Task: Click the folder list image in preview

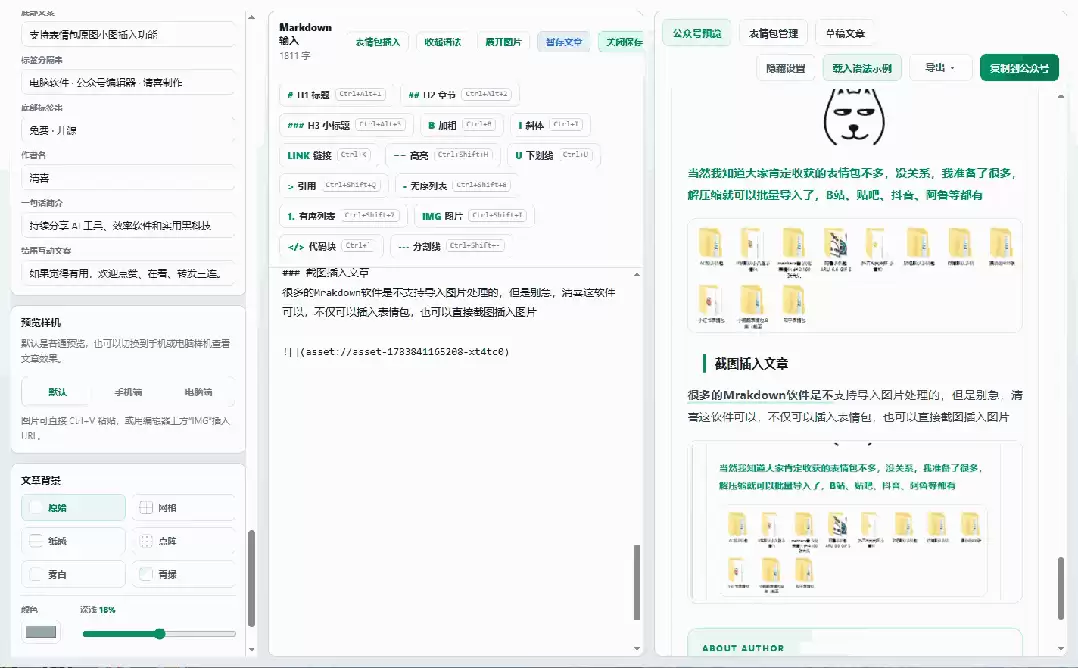Action: (855, 275)
